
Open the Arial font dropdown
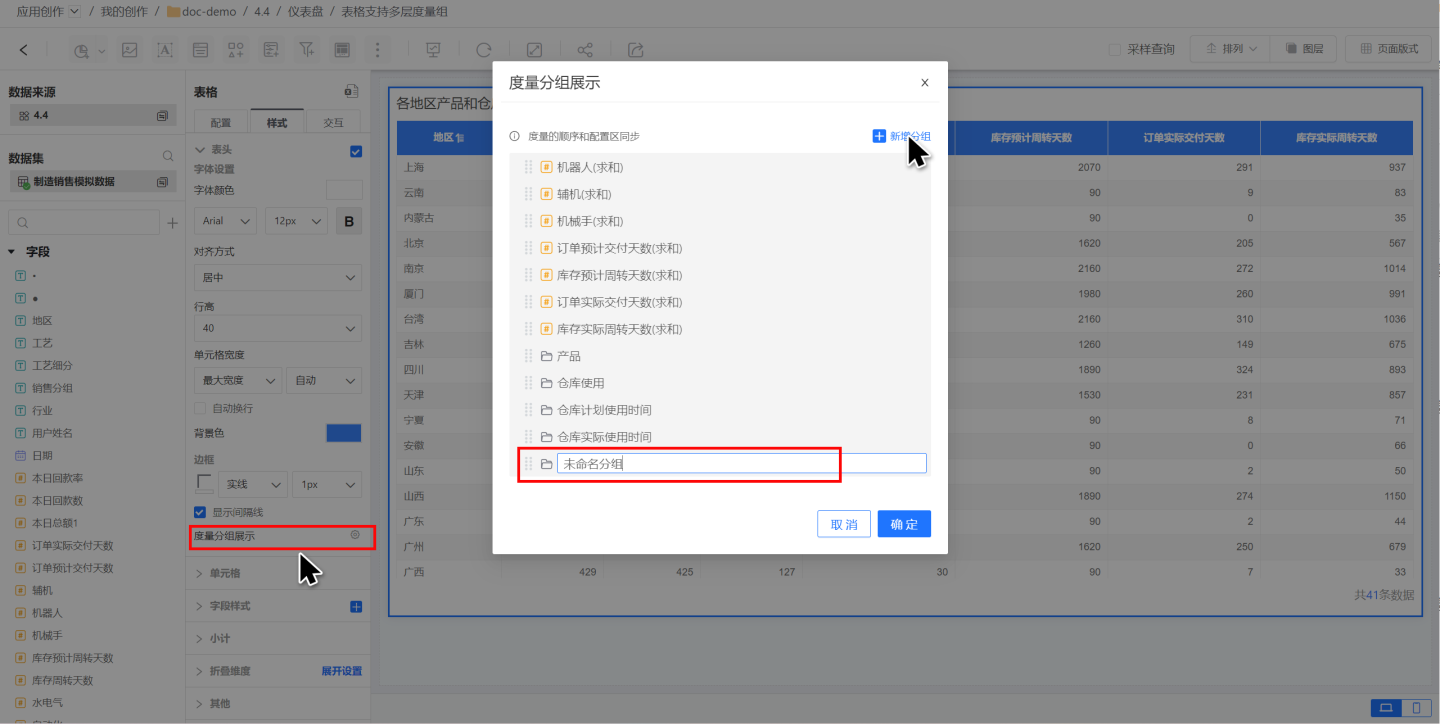tap(225, 221)
